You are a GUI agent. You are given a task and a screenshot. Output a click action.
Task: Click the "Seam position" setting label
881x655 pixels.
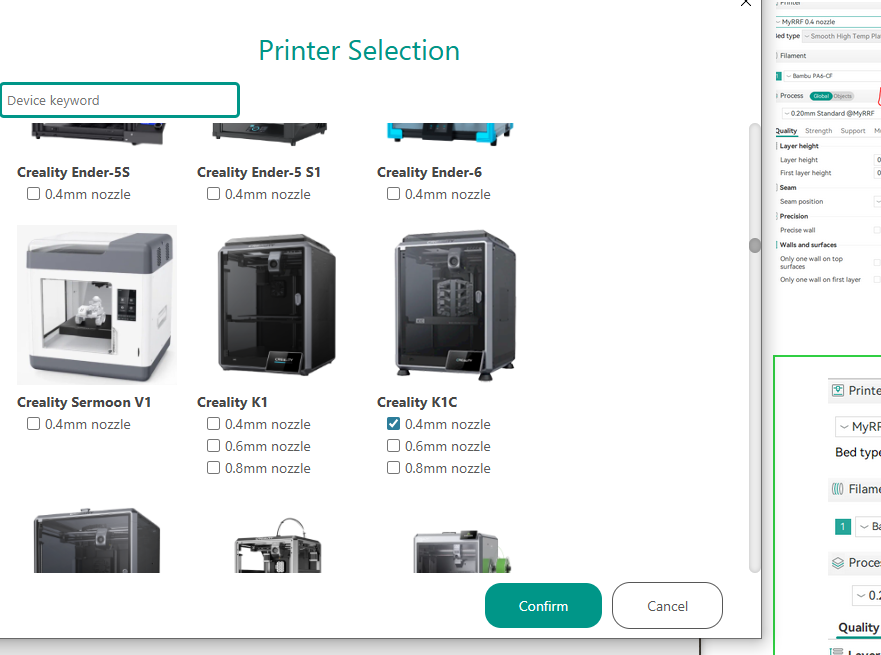tap(801, 202)
